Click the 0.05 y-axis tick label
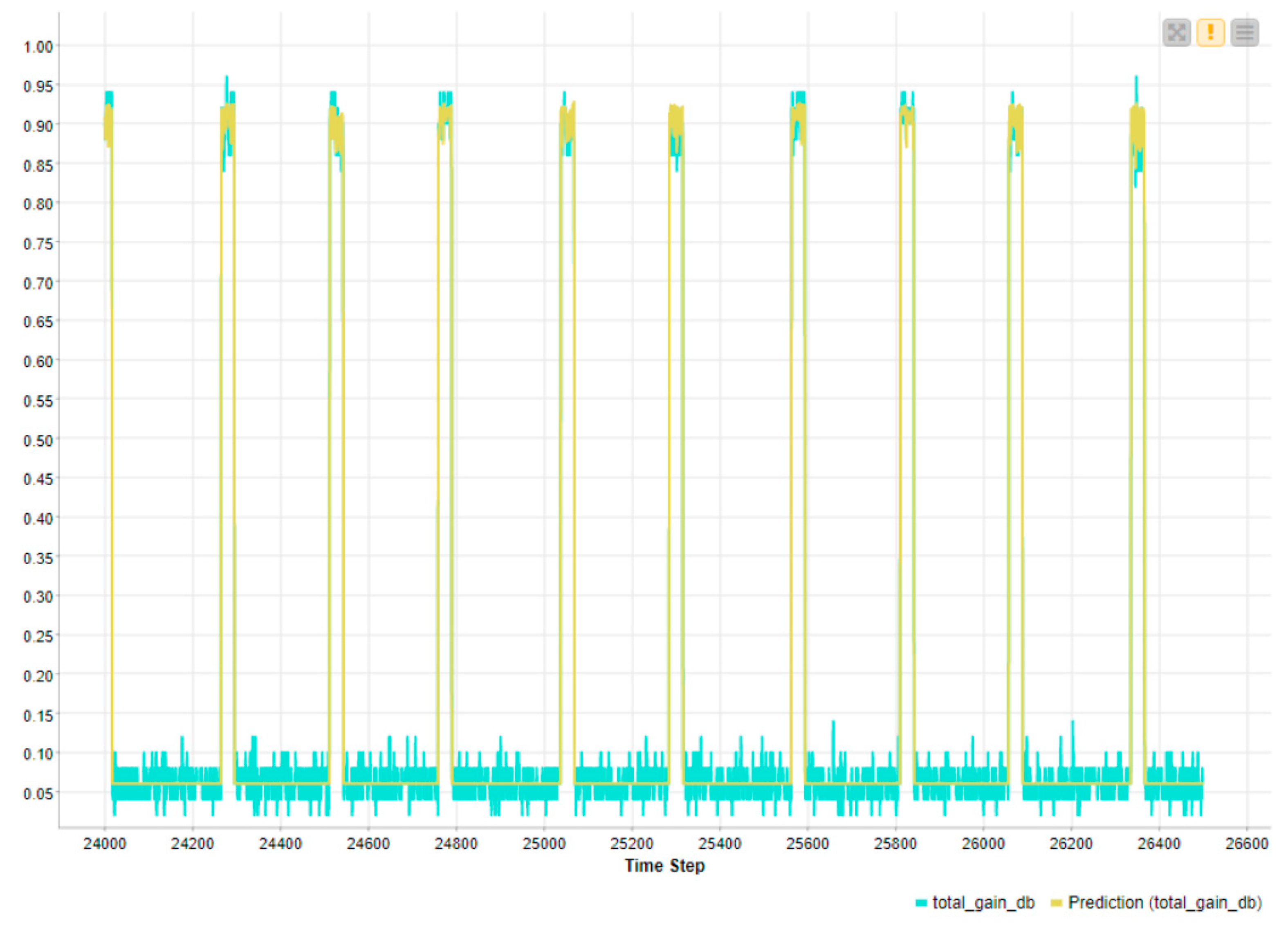This screenshot has width=1288, height=927. [x=38, y=794]
